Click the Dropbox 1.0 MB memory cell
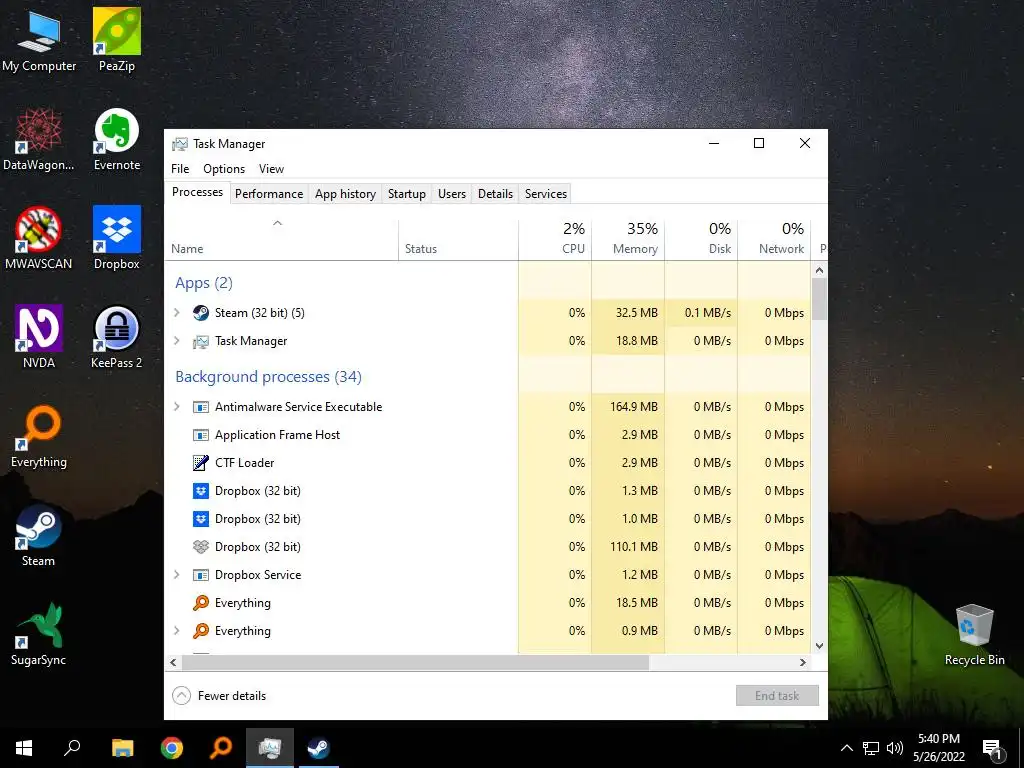Viewport: 1024px width, 768px height. [x=628, y=519]
